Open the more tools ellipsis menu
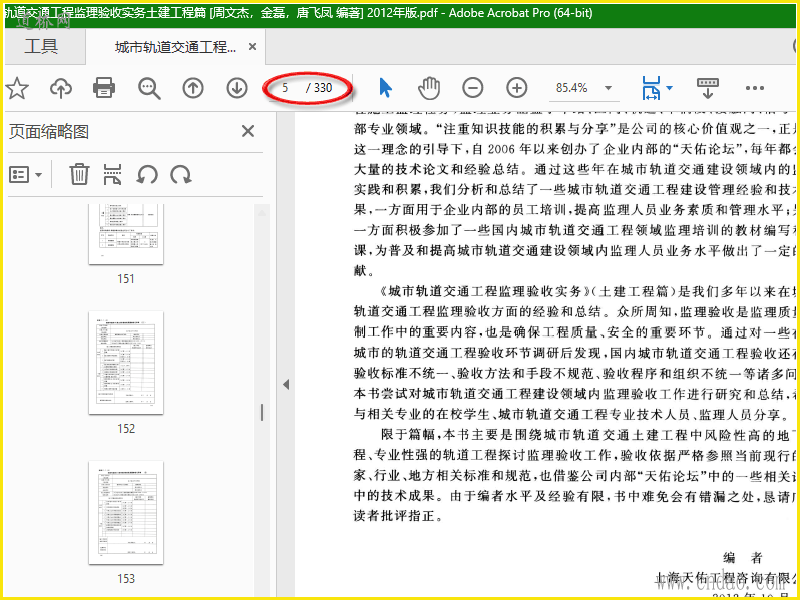 (x=755, y=88)
